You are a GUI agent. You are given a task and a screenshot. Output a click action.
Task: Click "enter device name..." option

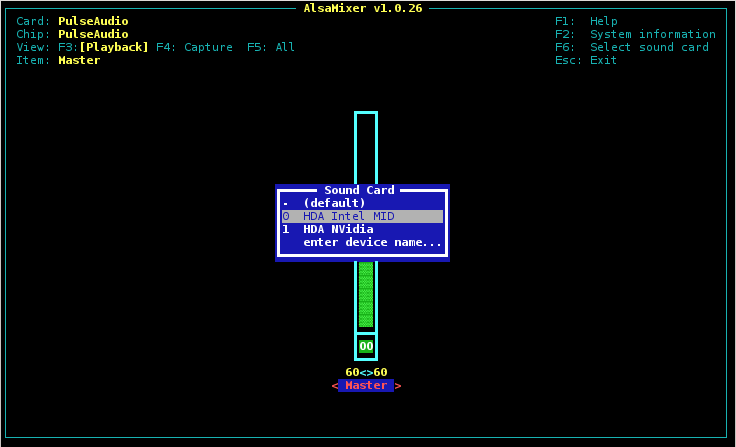tap(372, 242)
